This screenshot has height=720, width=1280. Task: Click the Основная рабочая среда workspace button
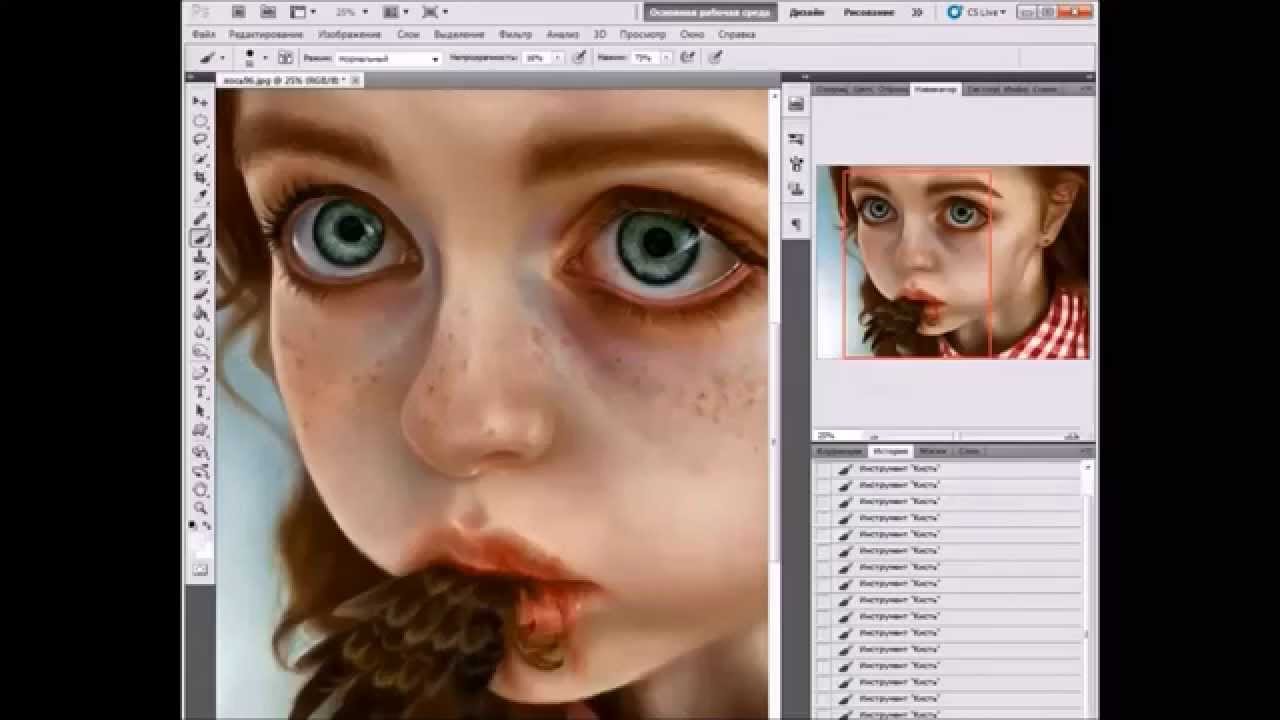(709, 12)
